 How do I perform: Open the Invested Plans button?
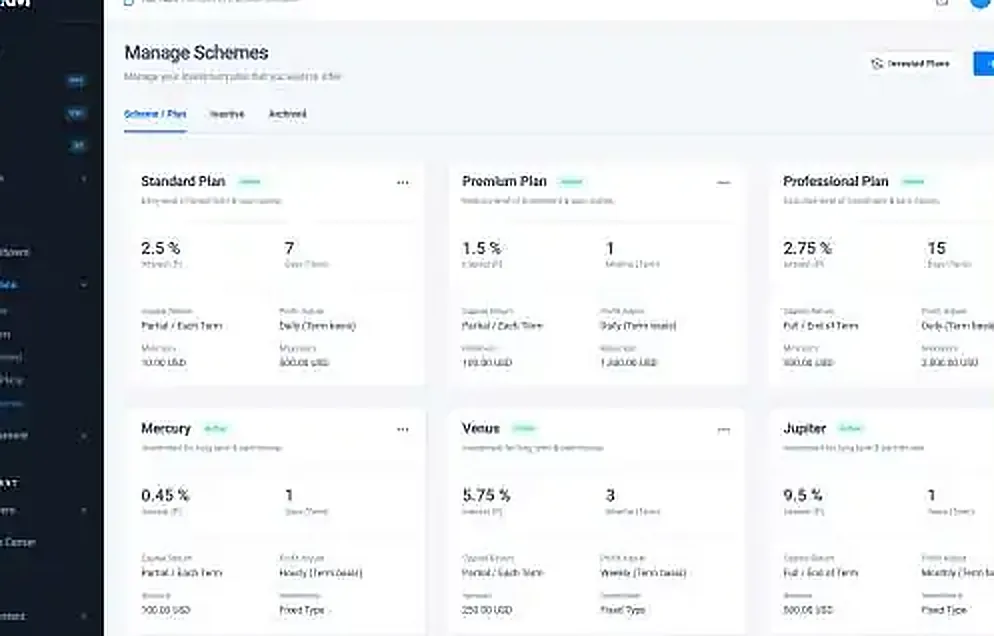(x=910, y=63)
